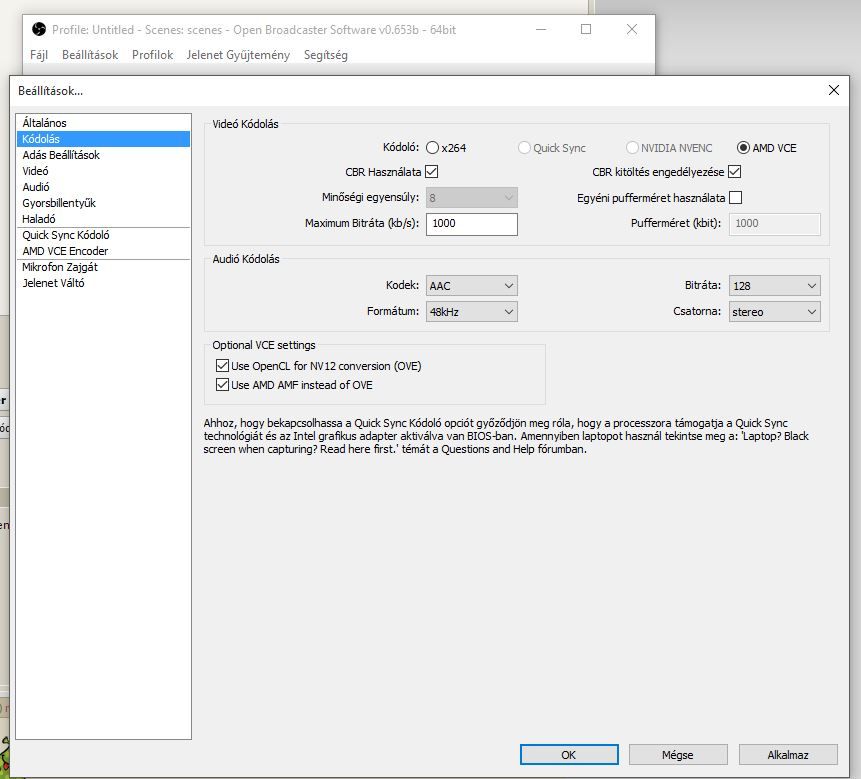Viewport: 861px width, 779px height.
Task: Select Videó settings category
Action: tap(103, 171)
